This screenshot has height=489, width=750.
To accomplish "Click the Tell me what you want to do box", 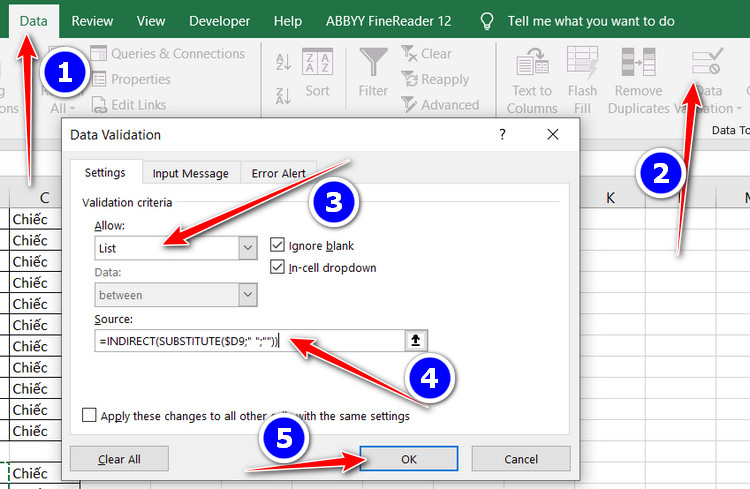I will pyautogui.click(x=591, y=21).
